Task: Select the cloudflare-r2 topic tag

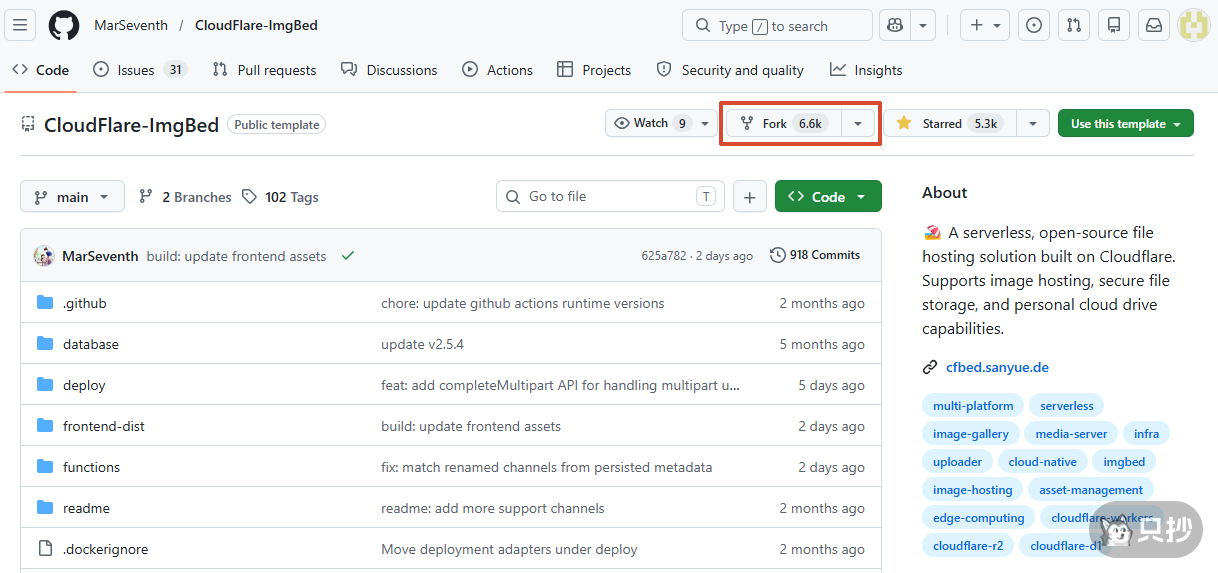Action: [x=967, y=546]
